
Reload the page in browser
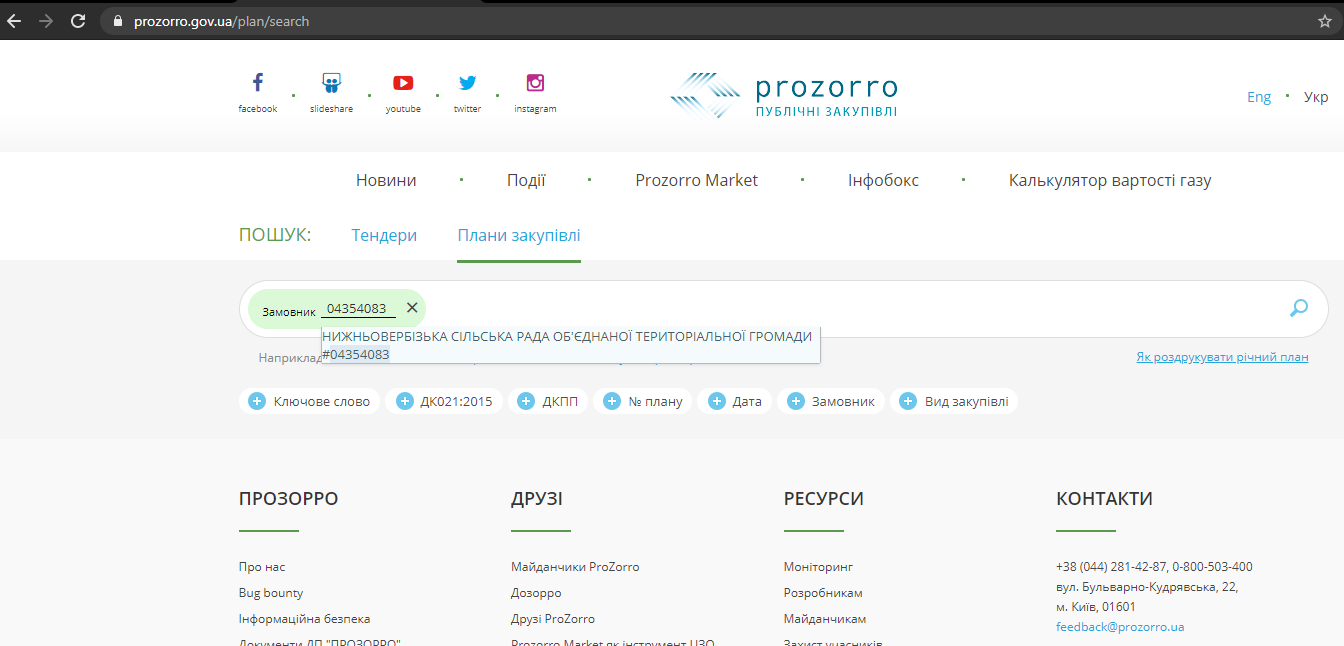tap(78, 21)
